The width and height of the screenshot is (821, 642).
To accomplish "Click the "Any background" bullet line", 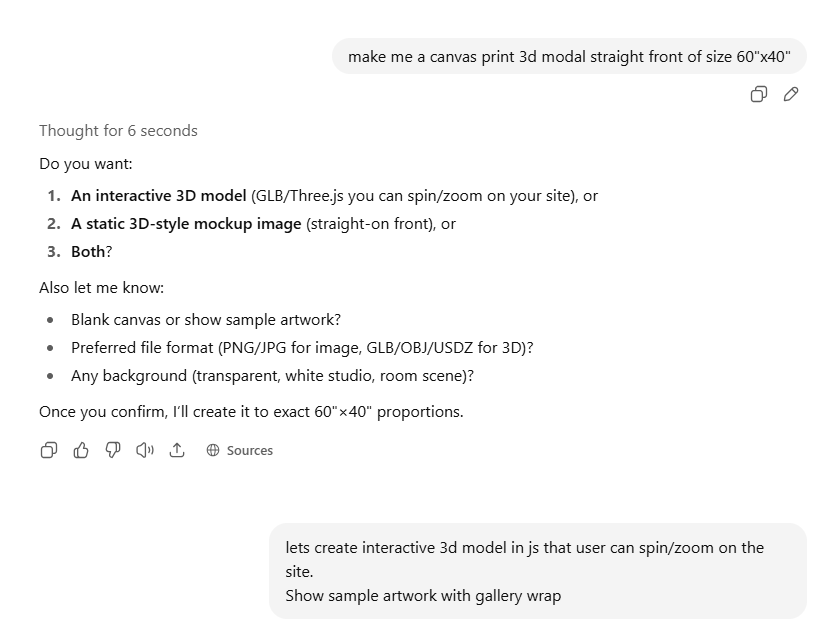I will [x=272, y=376].
